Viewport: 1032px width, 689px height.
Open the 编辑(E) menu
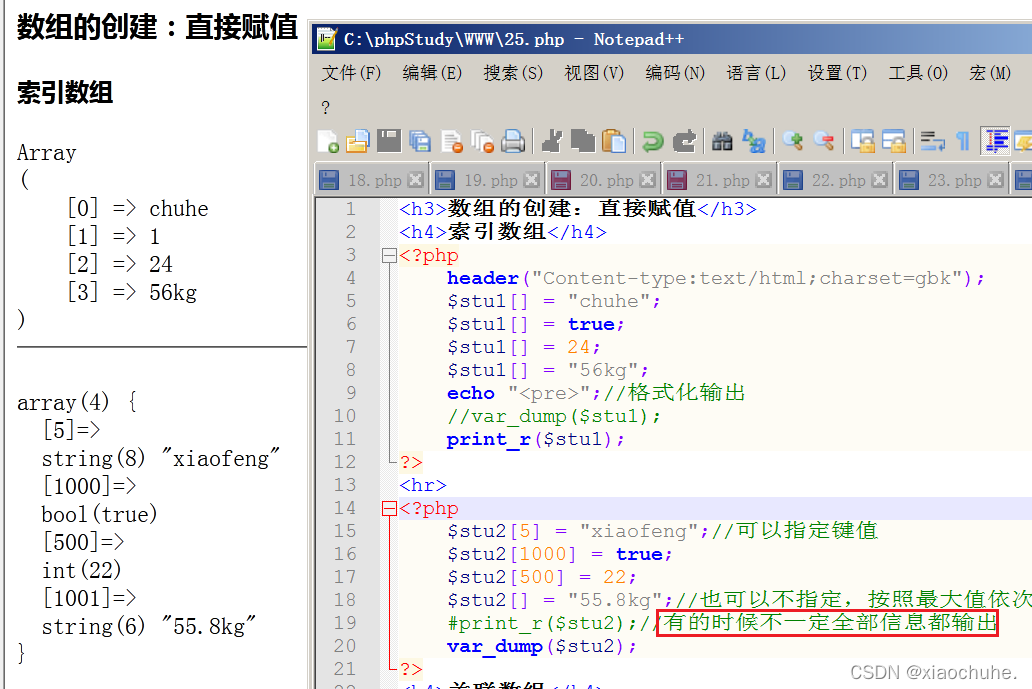pyautogui.click(x=432, y=72)
